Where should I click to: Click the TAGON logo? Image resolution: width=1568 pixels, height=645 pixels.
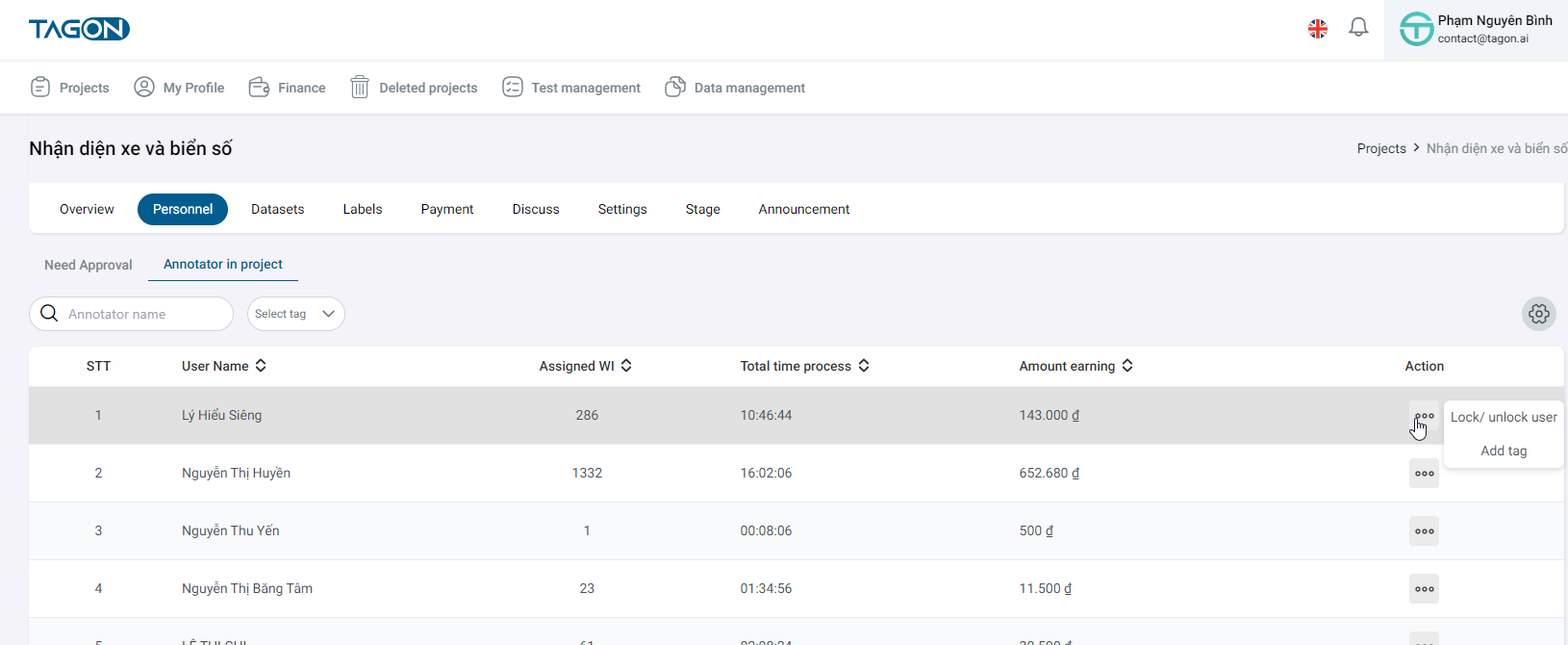click(x=79, y=29)
